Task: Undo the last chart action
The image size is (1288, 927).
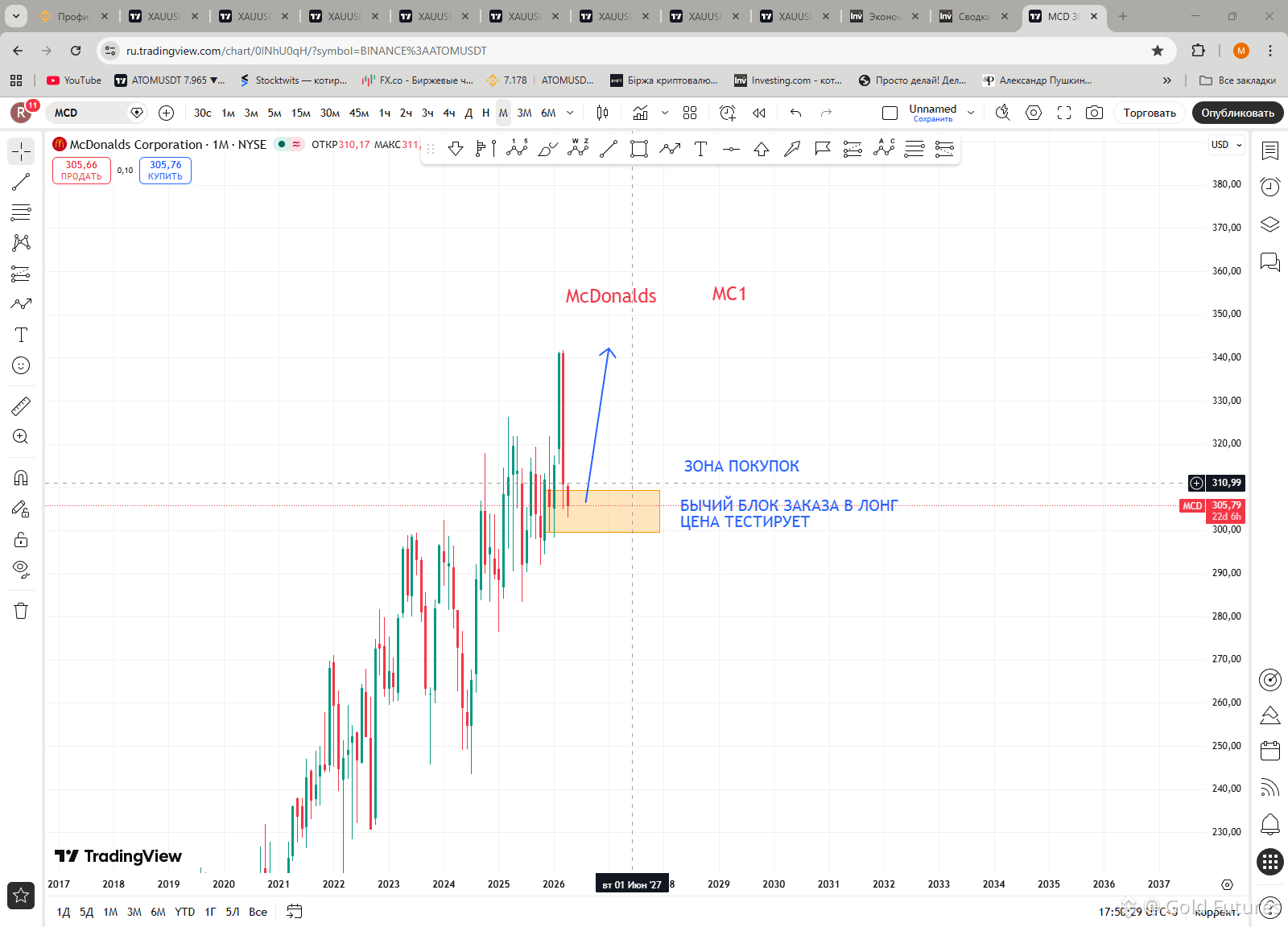Action: click(796, 113)
